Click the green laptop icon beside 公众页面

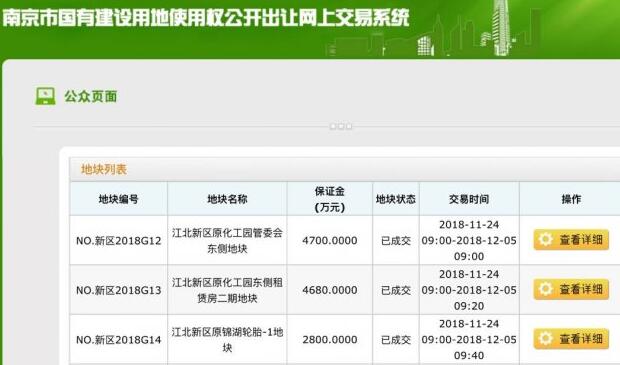point(45,96)
